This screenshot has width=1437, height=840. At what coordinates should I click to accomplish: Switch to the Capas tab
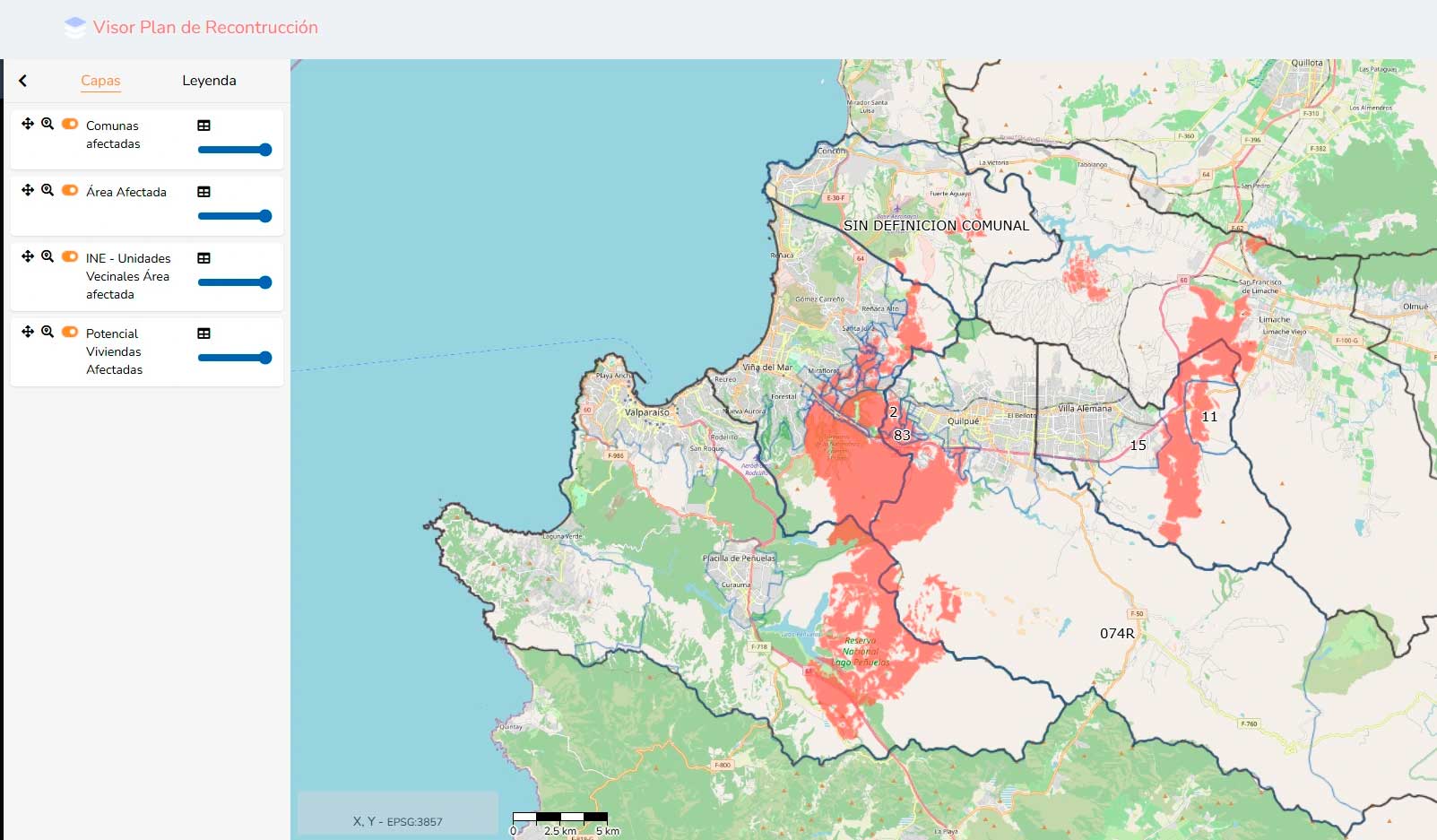click(x=100, y=81)
